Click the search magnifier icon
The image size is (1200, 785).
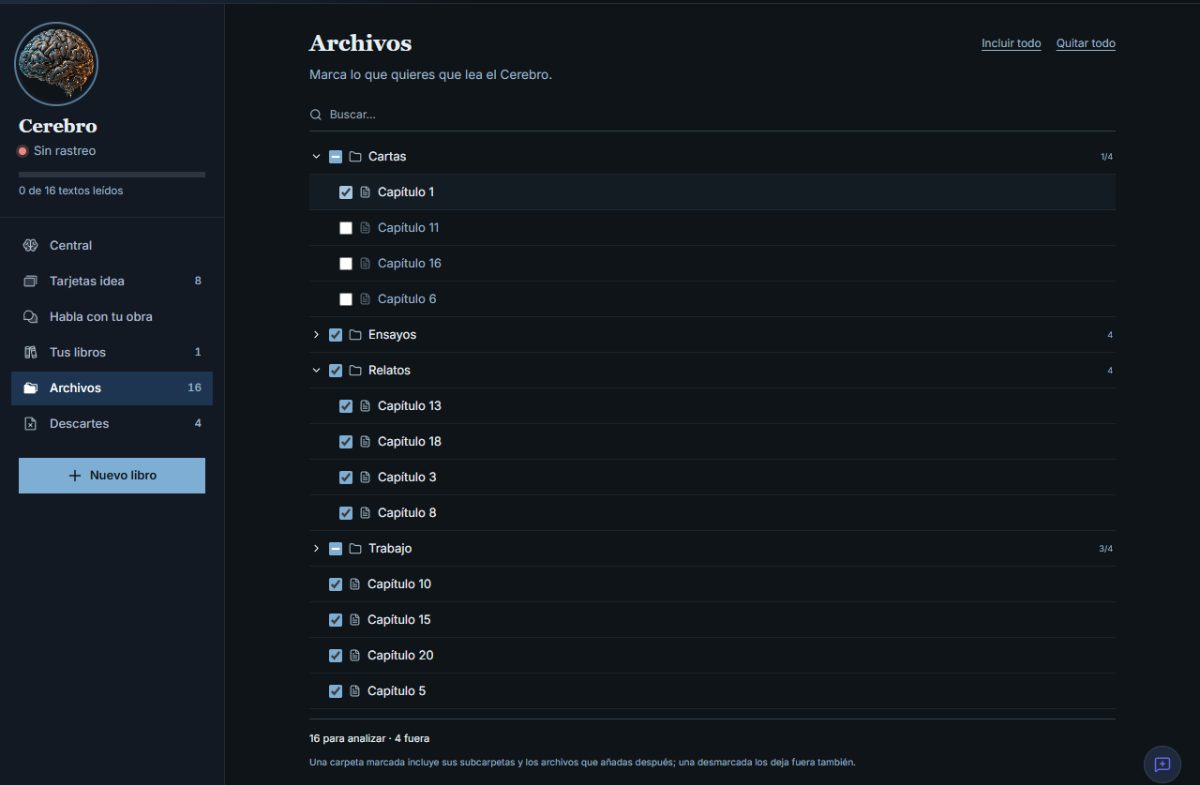pyautogui.click(x=316, y=115)
